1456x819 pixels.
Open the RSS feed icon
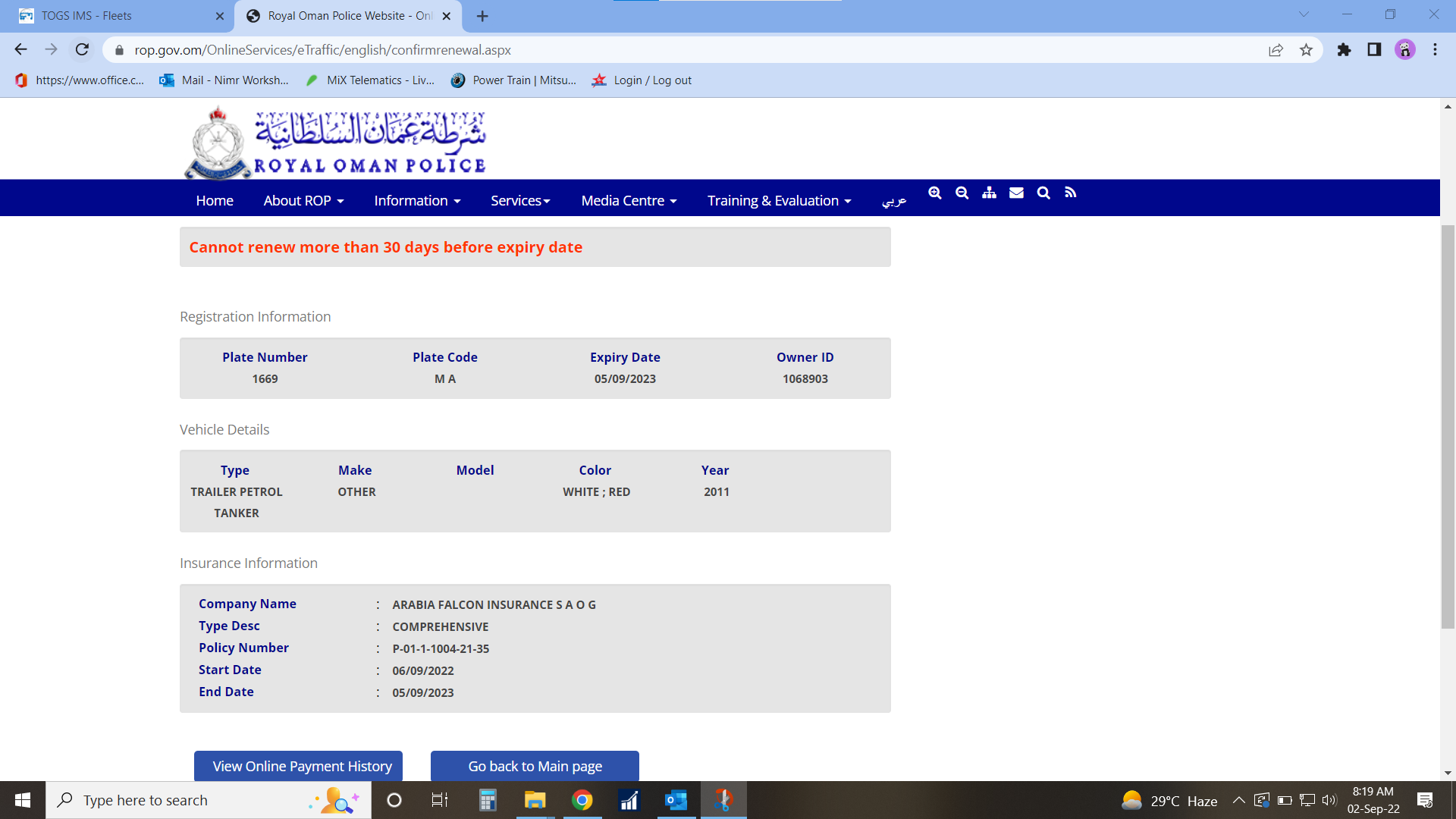(x=1070, y=193)
